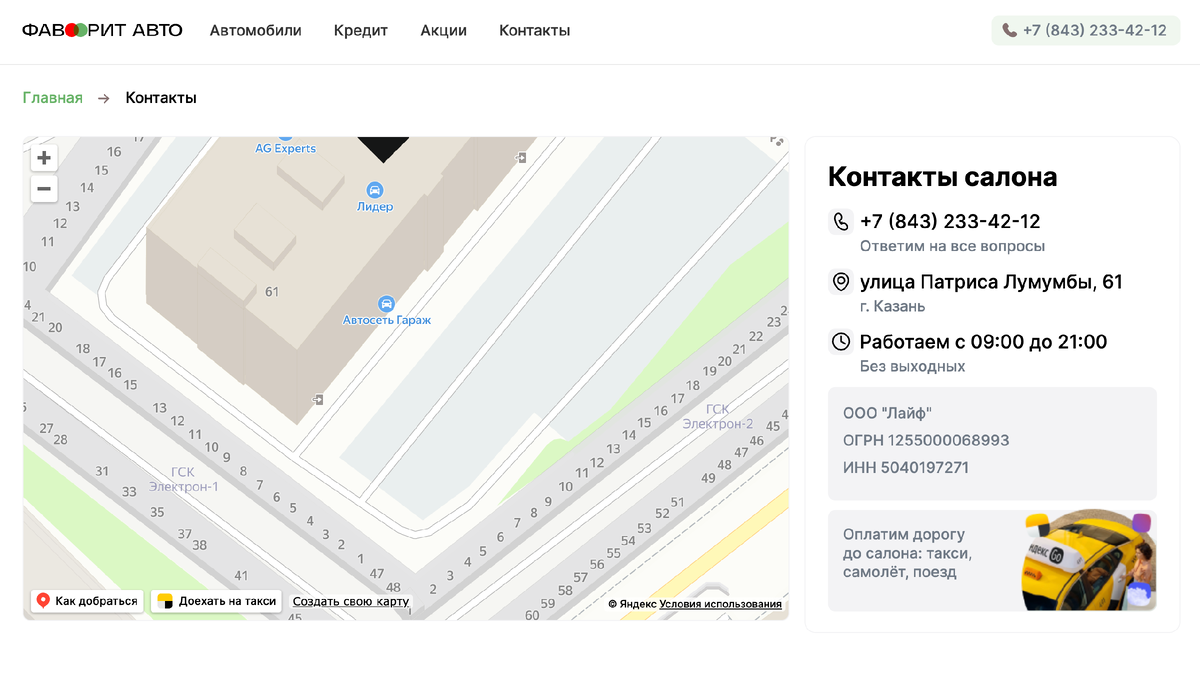The image size is (1200, 680).
Task: Click the Как добраться button
Action: point(86,600)
